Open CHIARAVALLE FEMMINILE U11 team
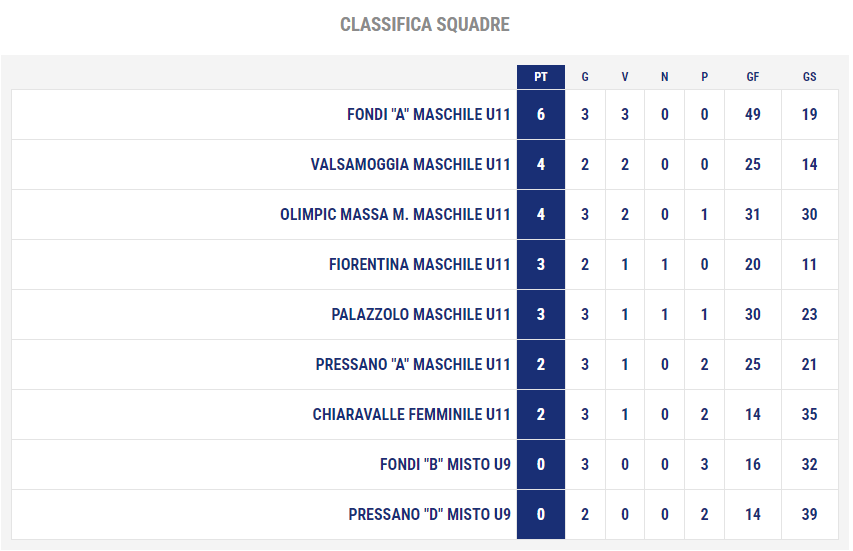This screenshot has width=853, height=551. click(411, 414)
